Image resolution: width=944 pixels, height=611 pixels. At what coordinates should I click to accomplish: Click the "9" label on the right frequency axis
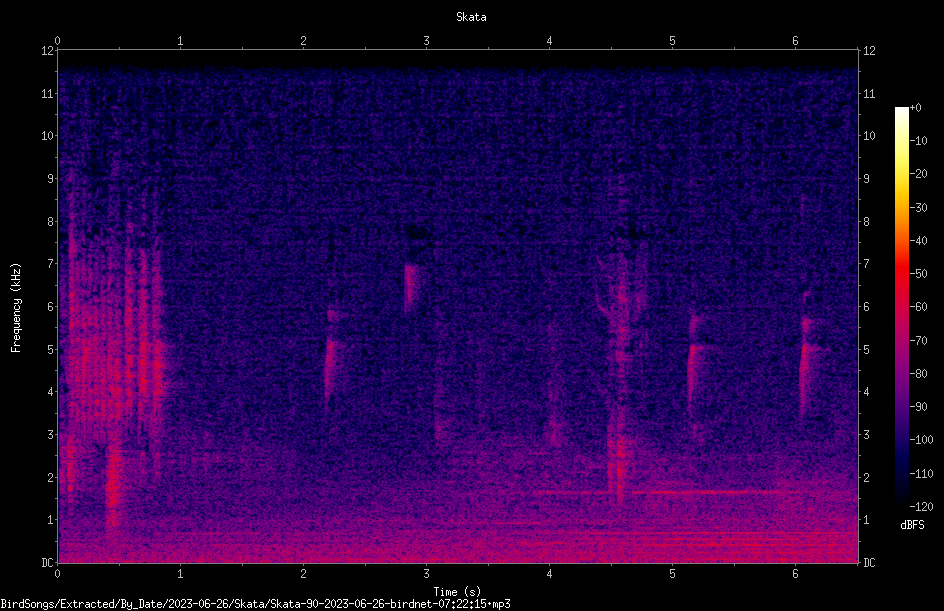(x=866, y=179)
